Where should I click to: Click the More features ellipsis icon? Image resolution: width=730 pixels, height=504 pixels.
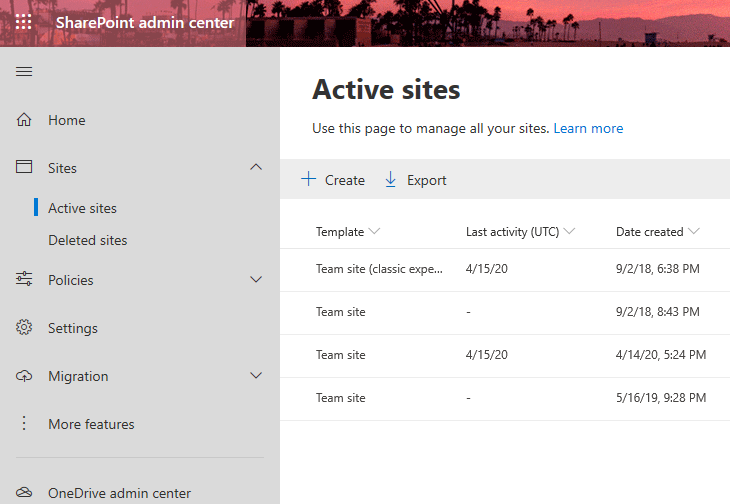pos(24,423)
